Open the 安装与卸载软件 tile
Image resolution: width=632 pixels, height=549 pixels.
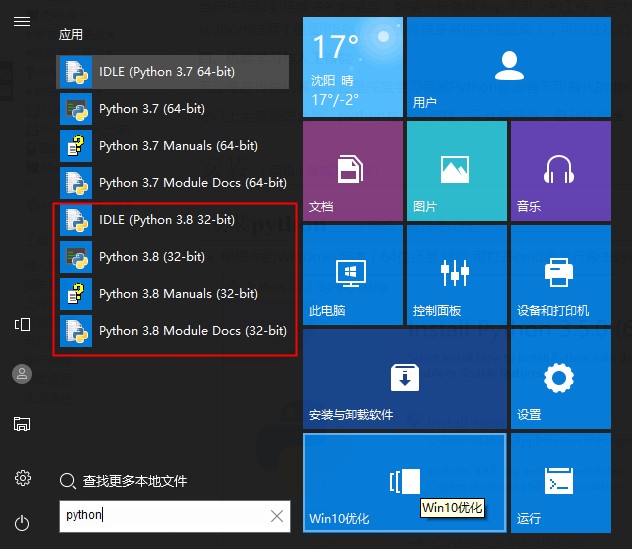(405, 379)
